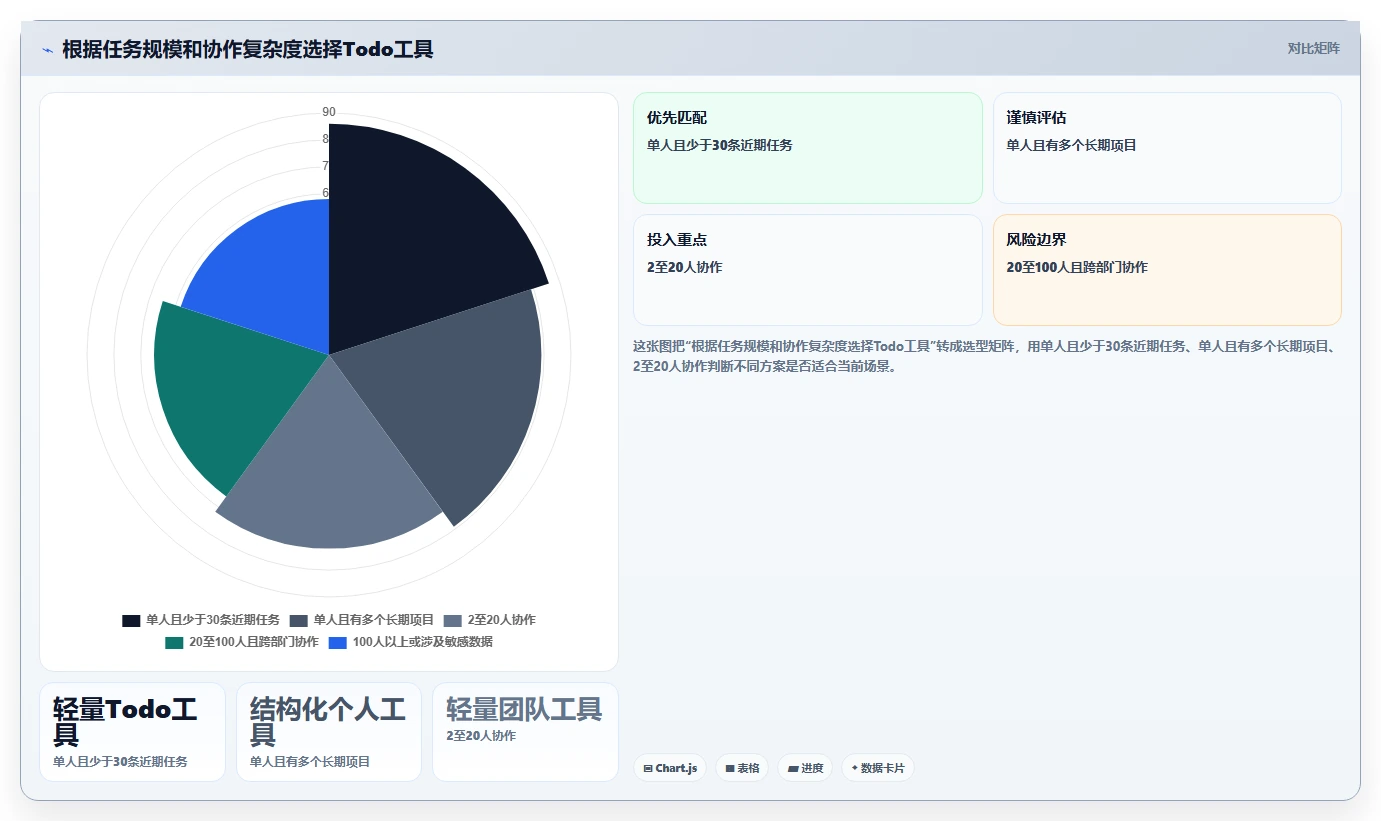Toggle legend entry 单人且有多个长期项目

pyautogui.click(x=362, y=620)
